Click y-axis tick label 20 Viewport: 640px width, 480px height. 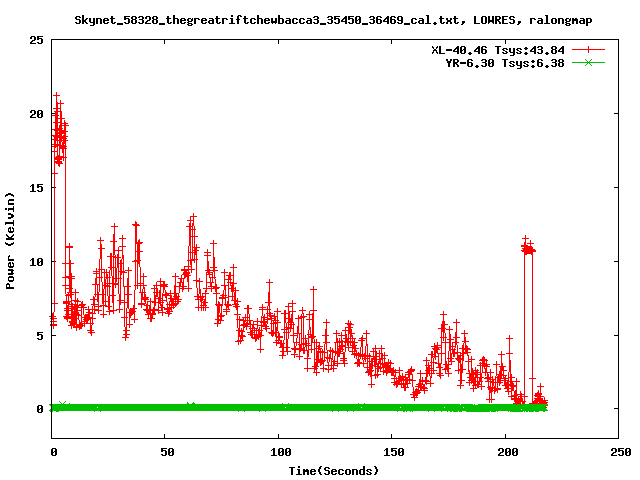[36, 114]
